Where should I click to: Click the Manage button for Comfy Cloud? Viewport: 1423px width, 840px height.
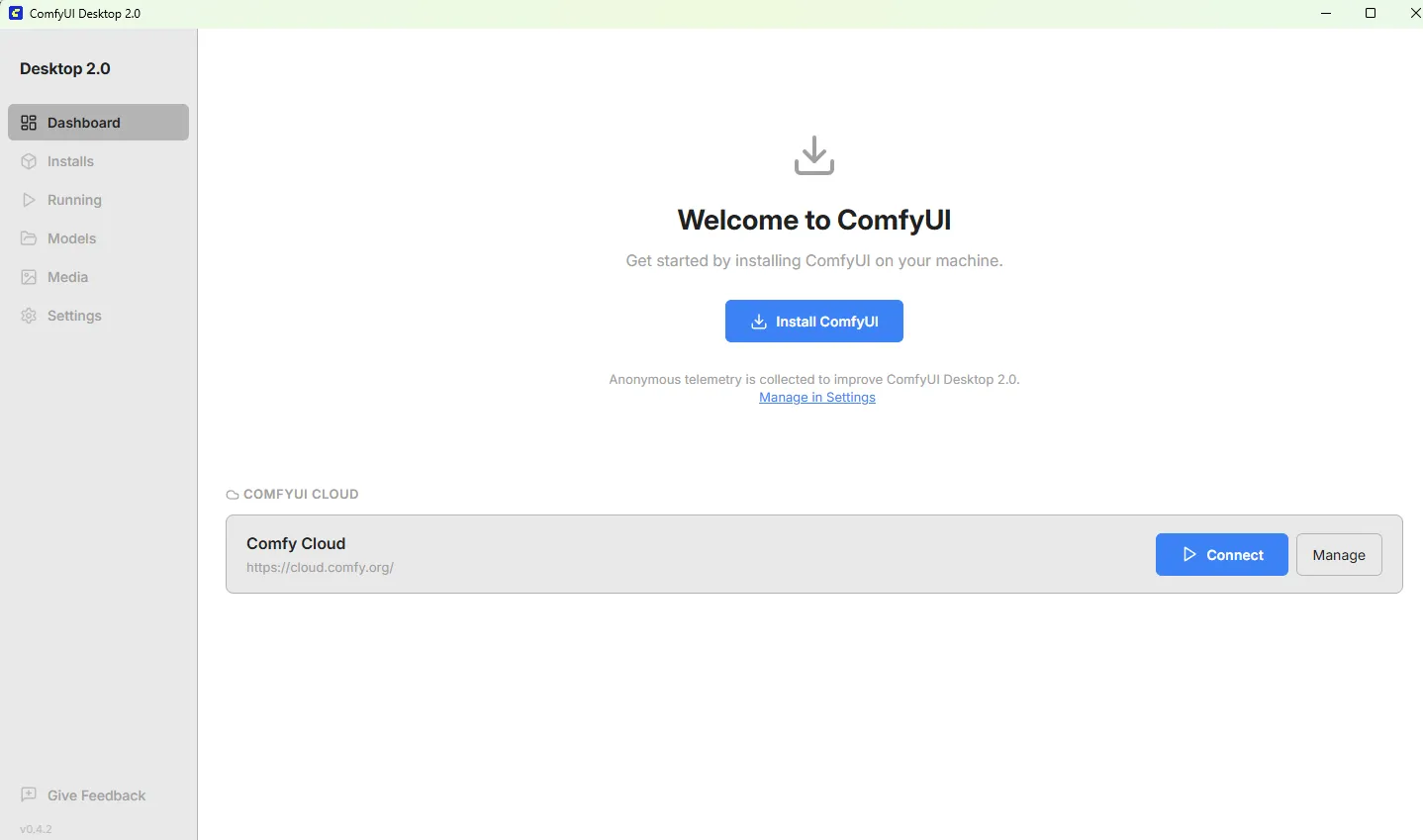tap(1338, 555)
